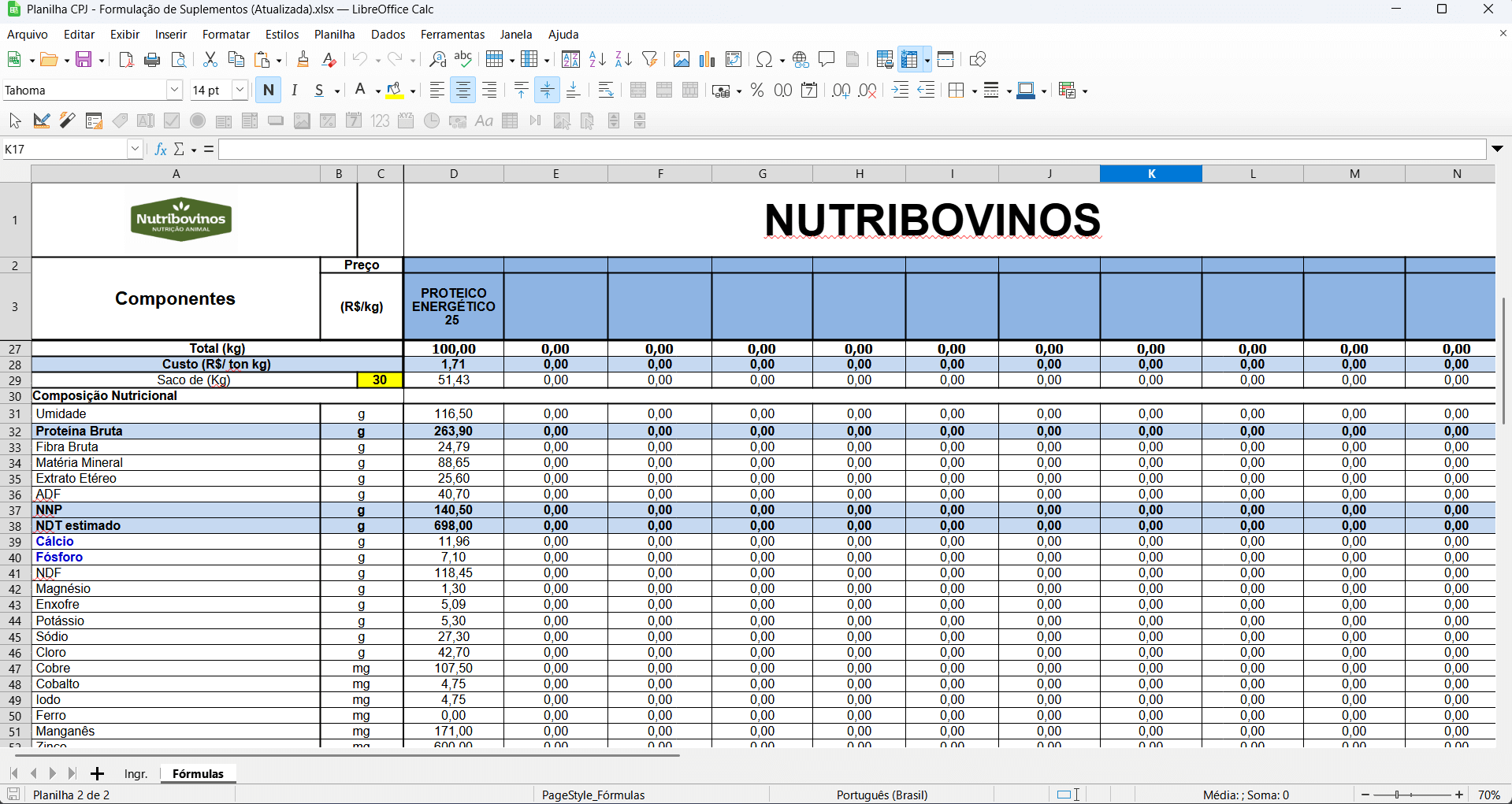Open the Arquivo menu
This screenshot has width=1512, height=804.
tap(28, 35)
